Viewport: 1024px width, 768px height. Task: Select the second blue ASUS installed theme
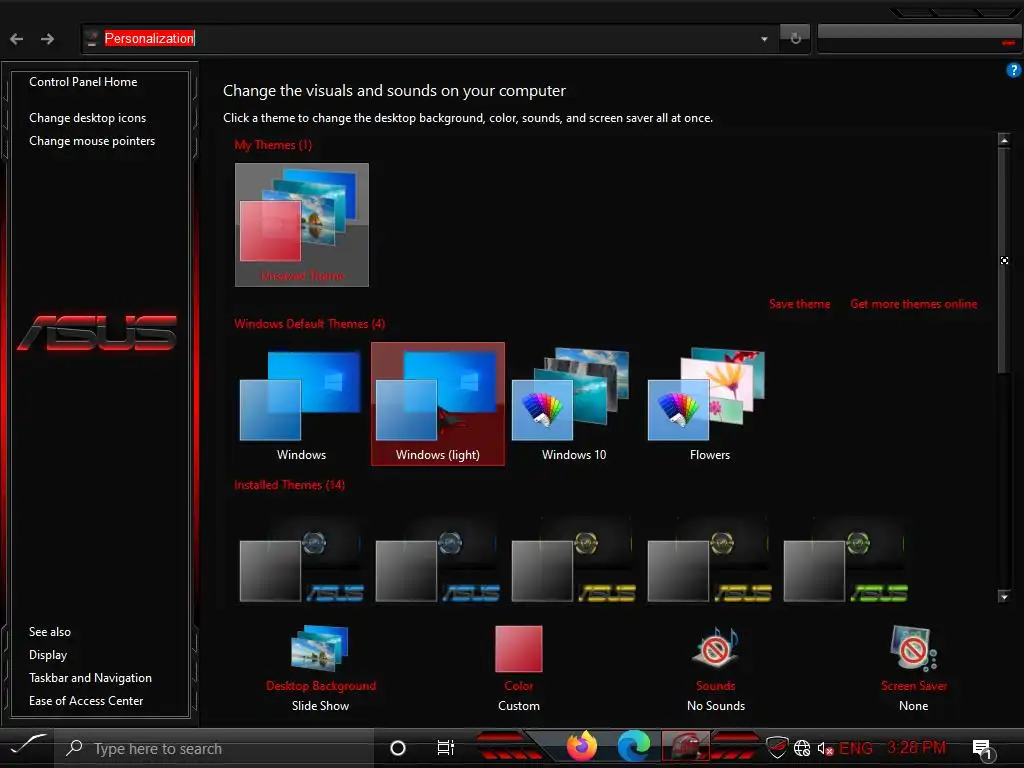(438, 560)
